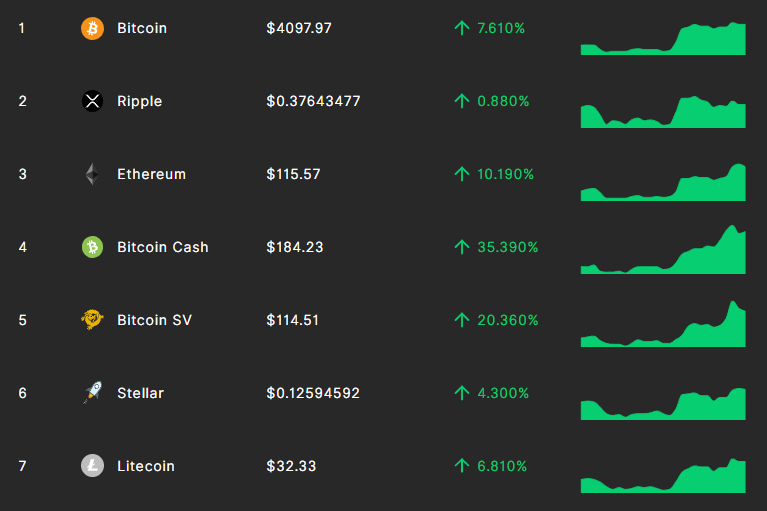The height and width of the screenshot is (511, 767).
Task: Click the green up arrow beside 35.390%
Action: [462, 247]
